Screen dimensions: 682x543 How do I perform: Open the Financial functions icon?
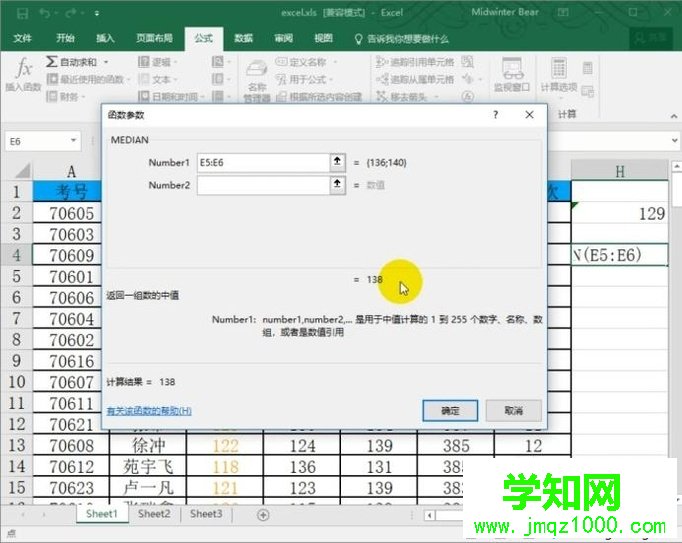pyautogui.click(x=52, y=96)
